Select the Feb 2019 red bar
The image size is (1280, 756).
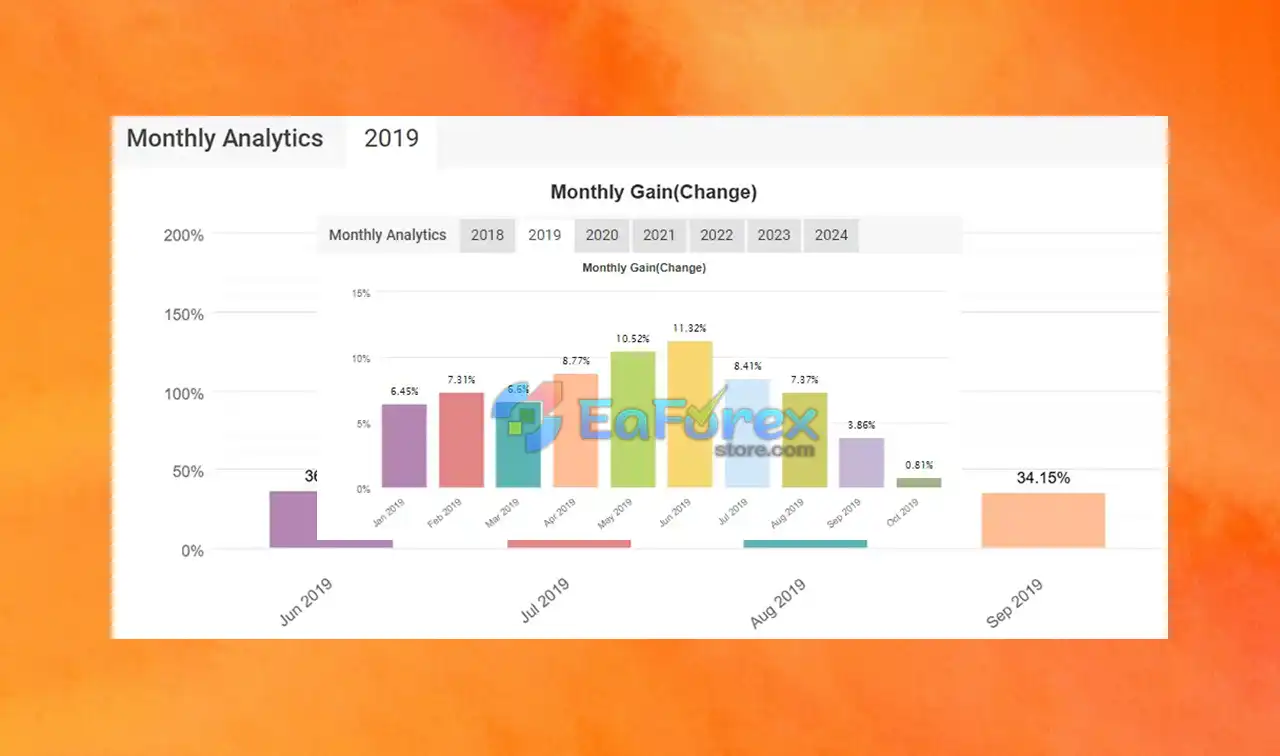coord(461,440)
